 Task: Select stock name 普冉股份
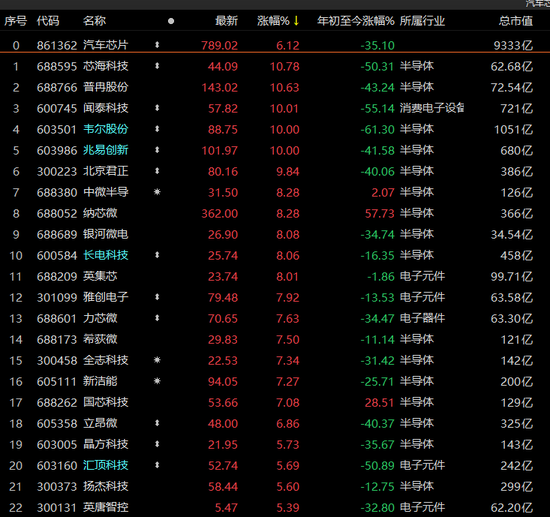coord(106,87)
